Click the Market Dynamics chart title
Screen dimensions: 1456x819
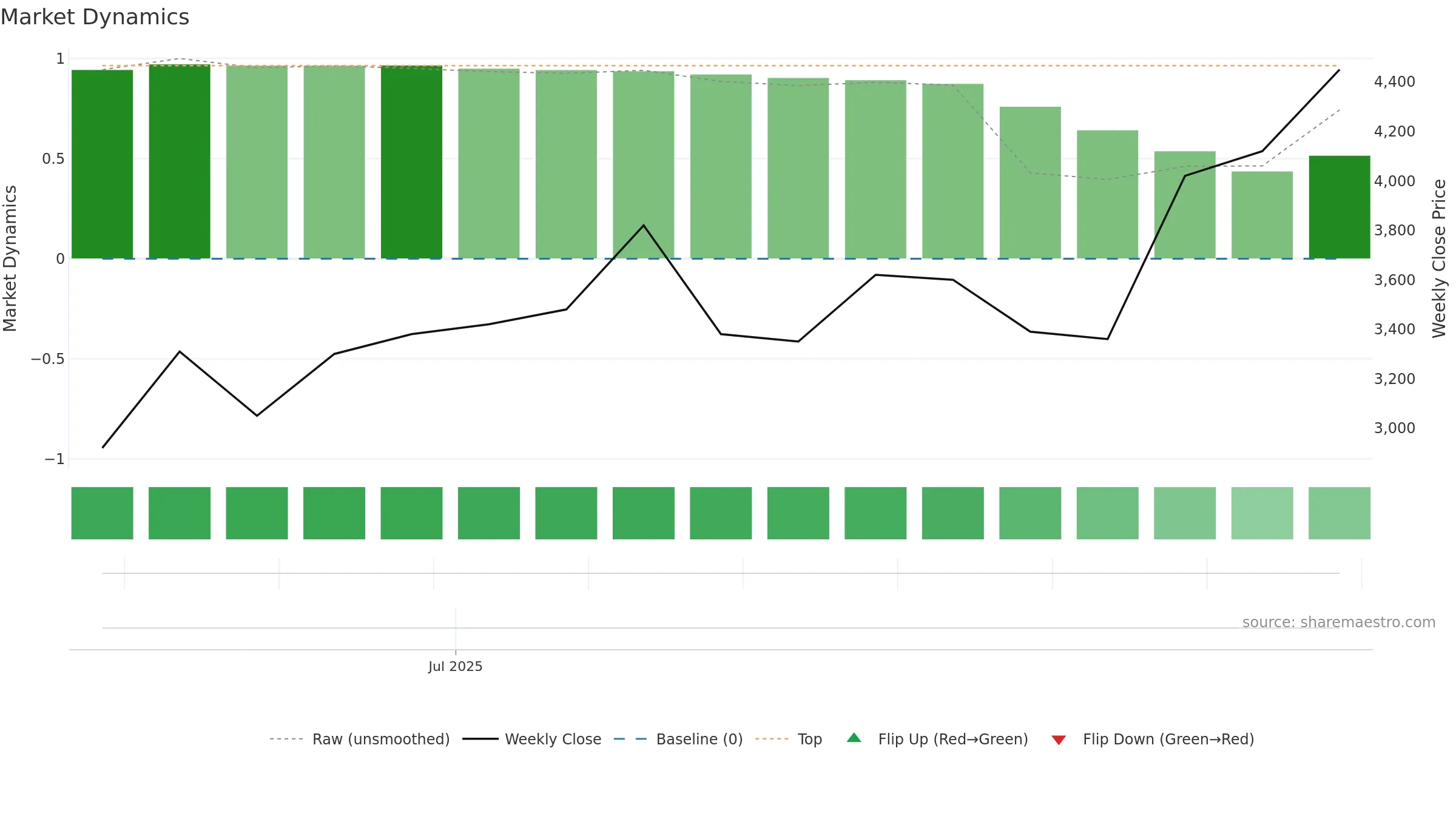coord(95,17)
